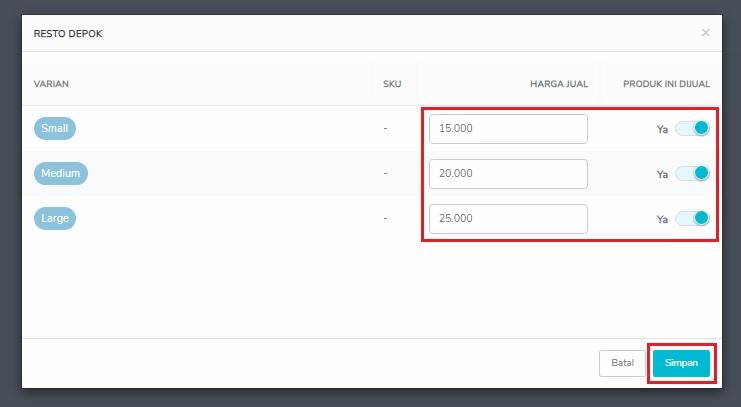741x407 pixels.
Task: Click the SKU column header
Action: (x=392, y=84)
